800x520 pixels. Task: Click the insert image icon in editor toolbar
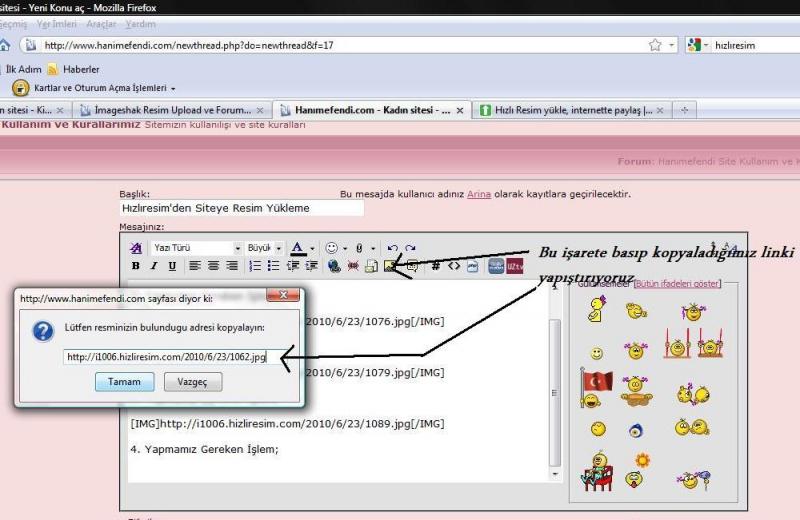[391, 266]
